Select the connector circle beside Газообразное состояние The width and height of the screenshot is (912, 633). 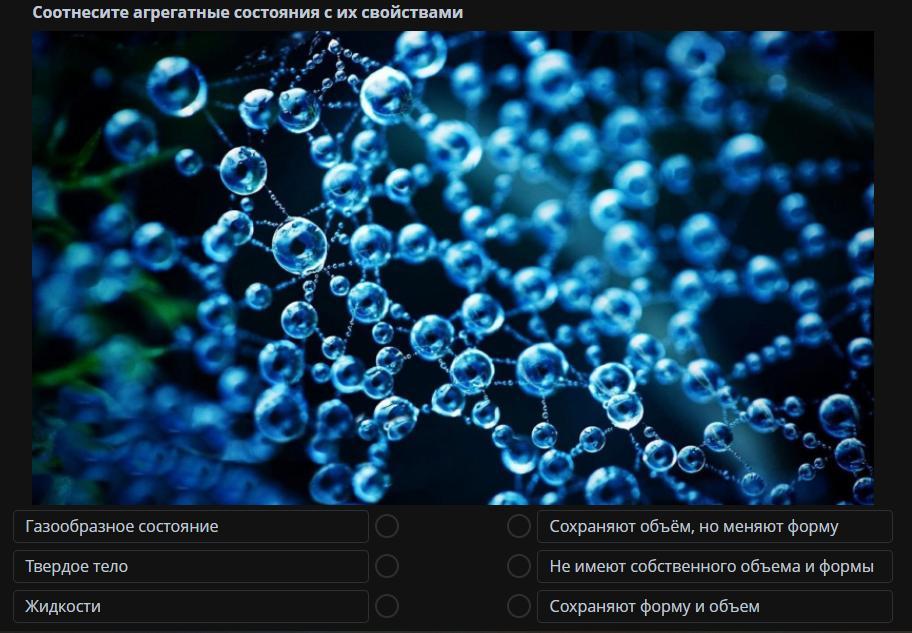387,526
